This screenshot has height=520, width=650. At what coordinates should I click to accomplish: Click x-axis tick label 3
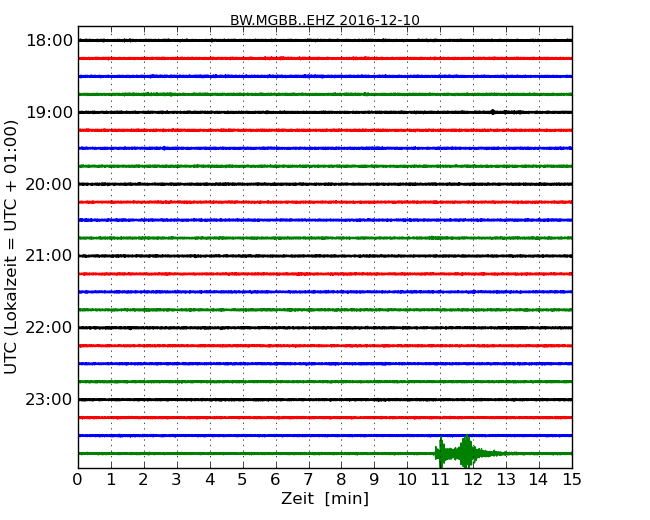(177, 479)
